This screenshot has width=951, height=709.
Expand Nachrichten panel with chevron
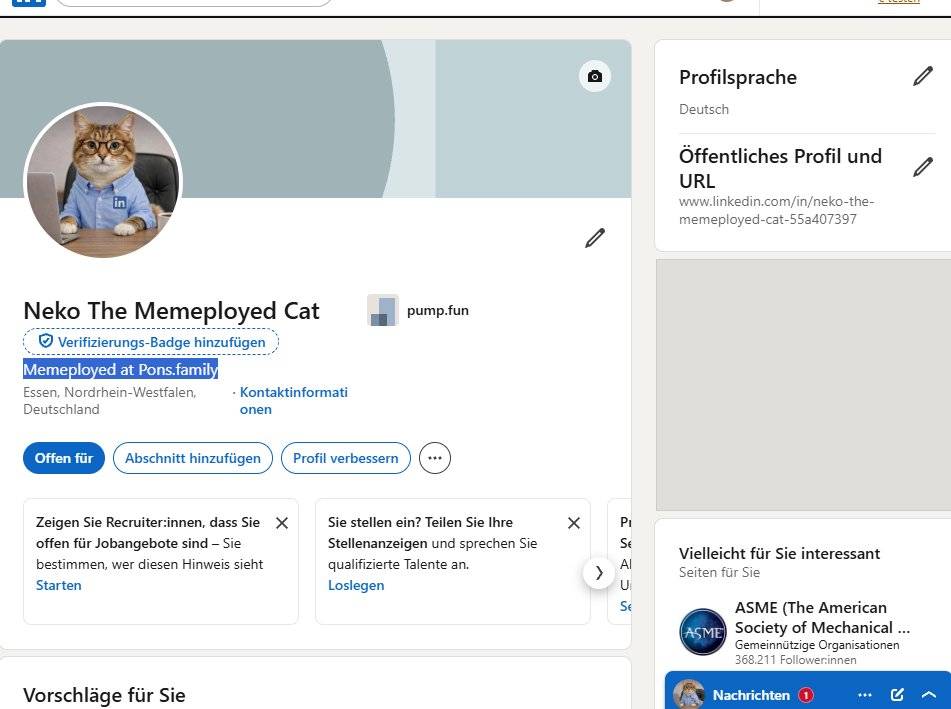[929, 695]
